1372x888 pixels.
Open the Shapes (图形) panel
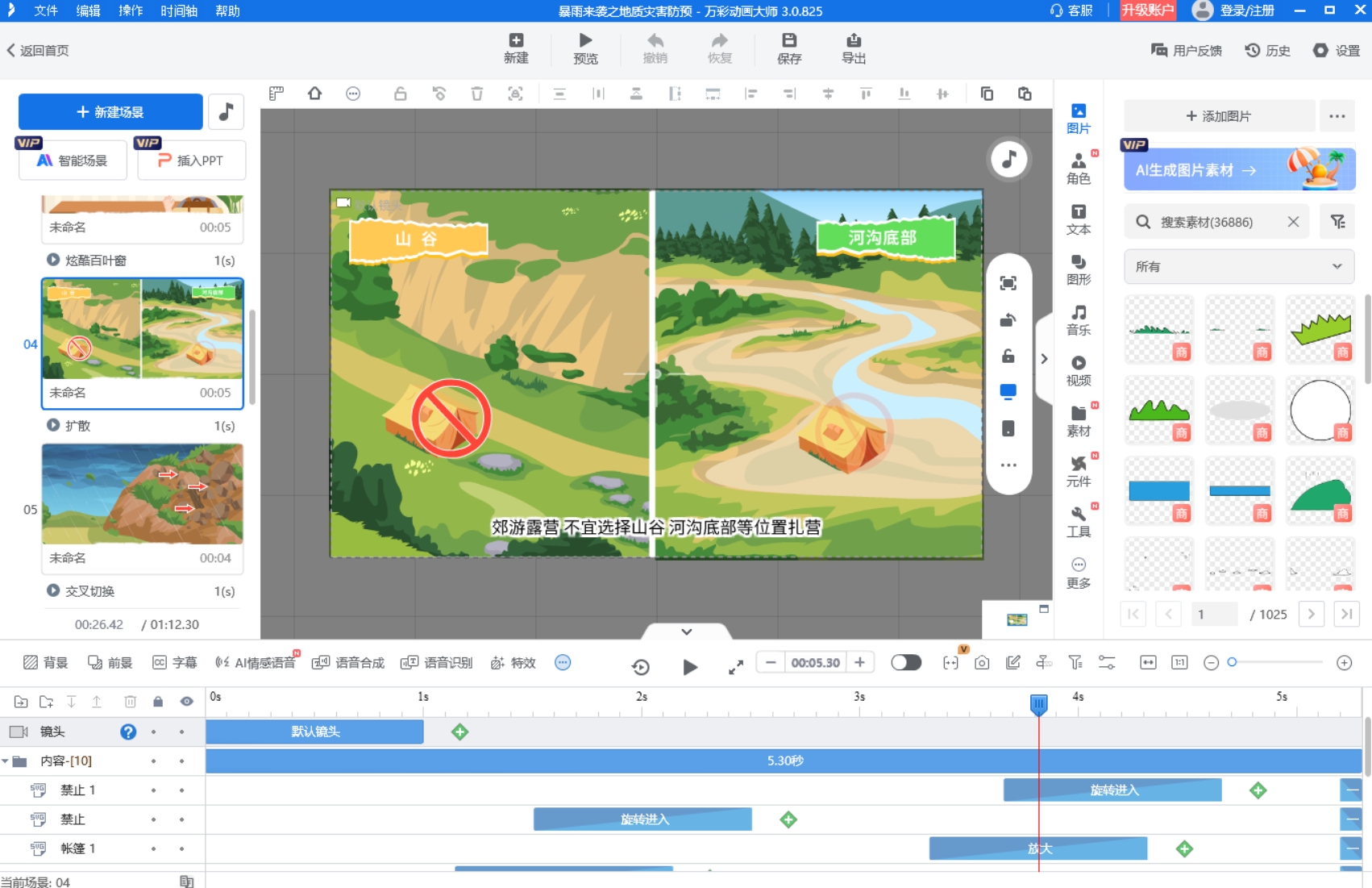(1078, 269)
